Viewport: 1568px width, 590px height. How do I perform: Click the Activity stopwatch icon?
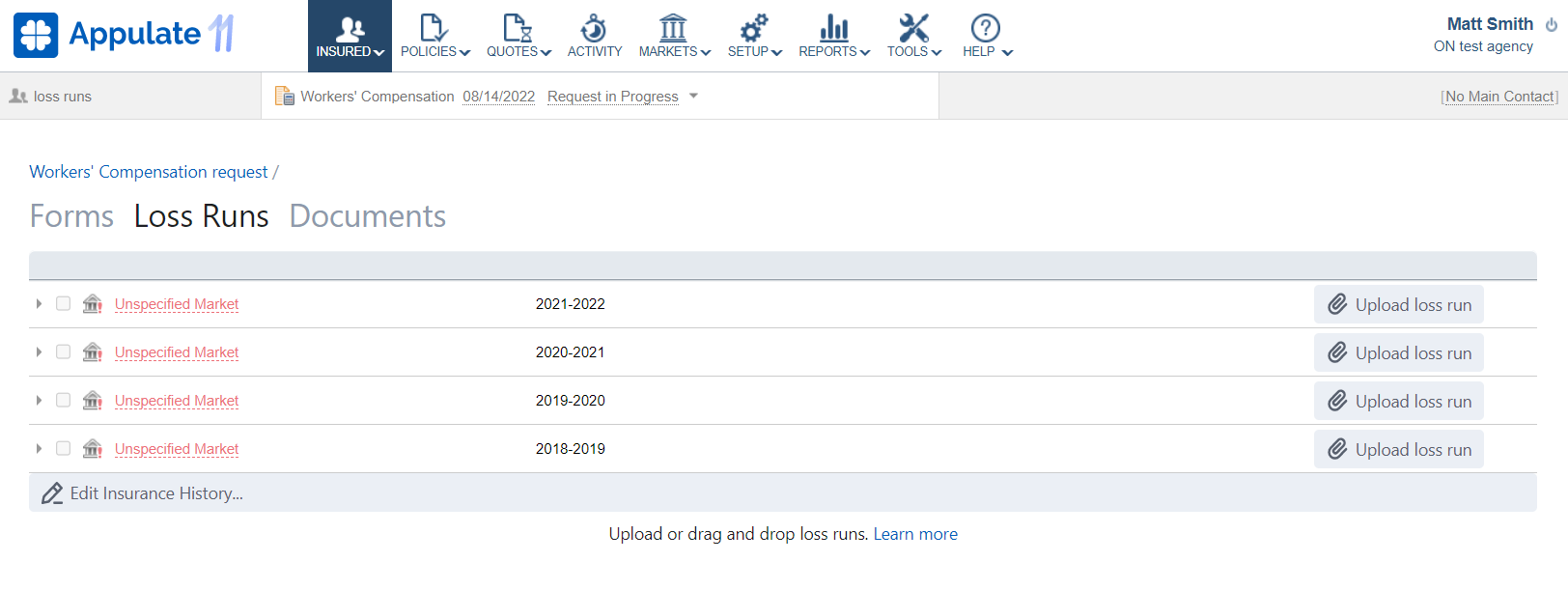594,28
